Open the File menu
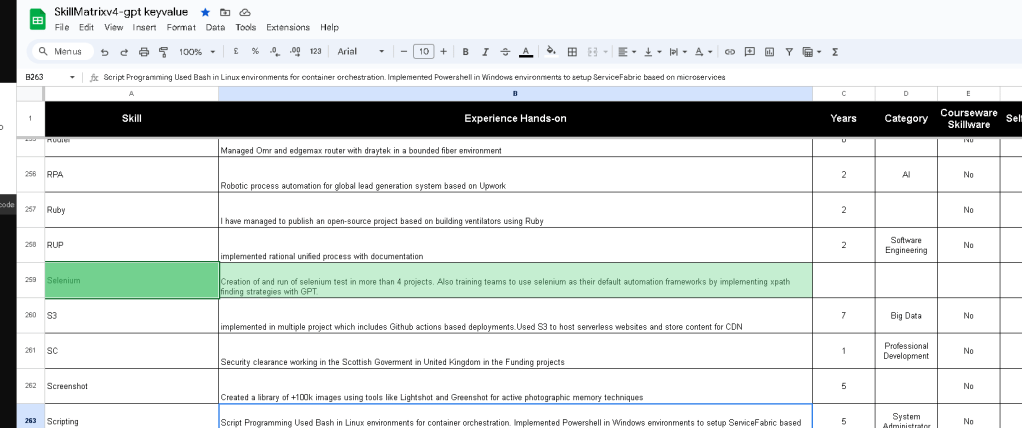Viewport: 1022px width, 428px height. [62, 27]
